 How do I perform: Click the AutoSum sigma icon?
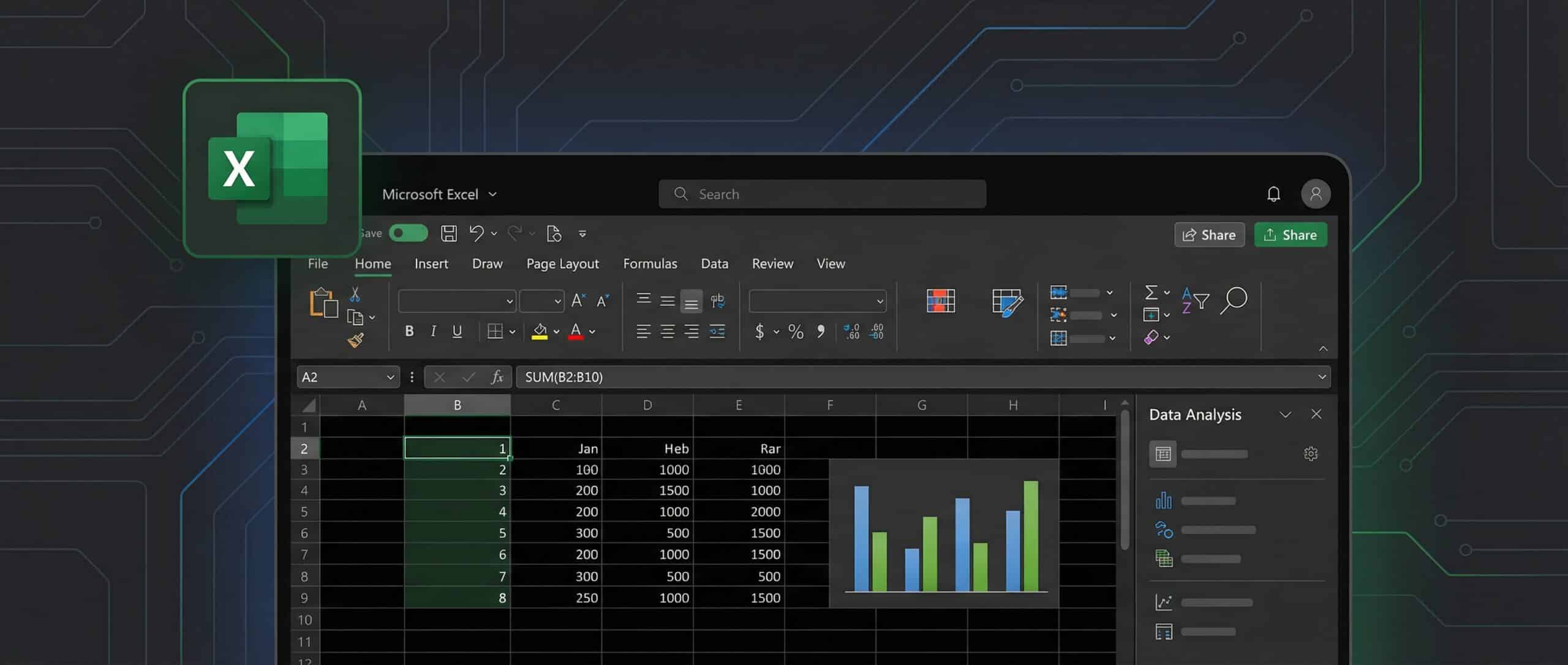point(1150,292)
